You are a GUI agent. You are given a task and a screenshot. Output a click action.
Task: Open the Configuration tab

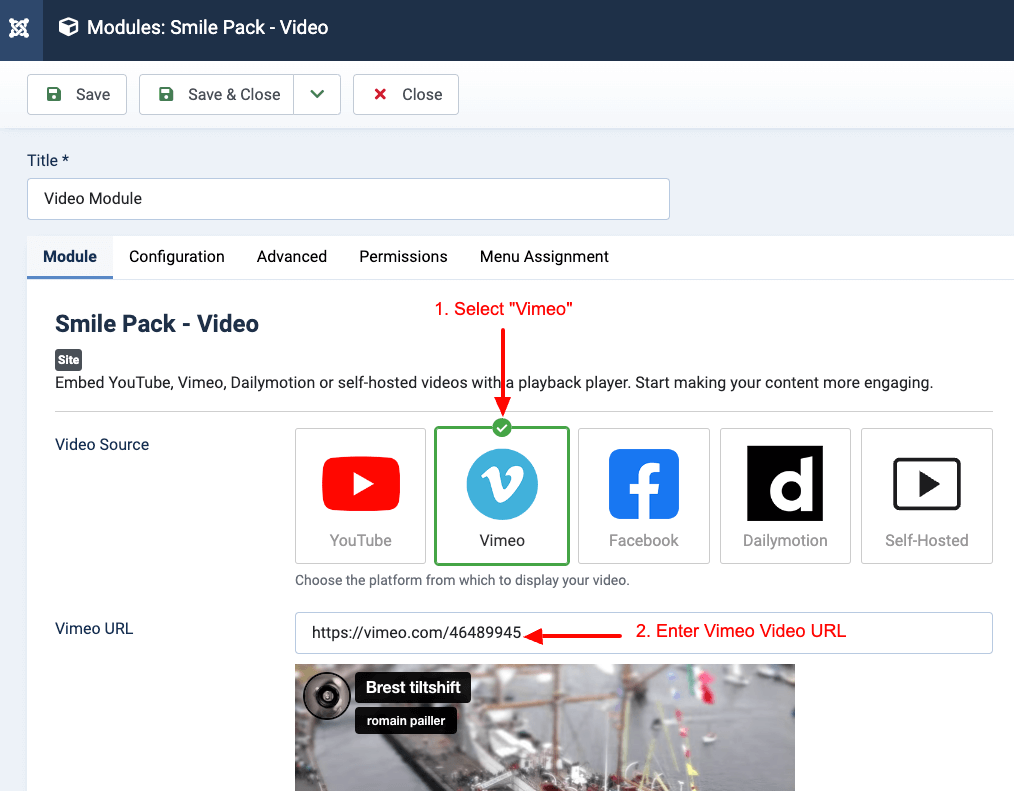click(x=177, y=257)
